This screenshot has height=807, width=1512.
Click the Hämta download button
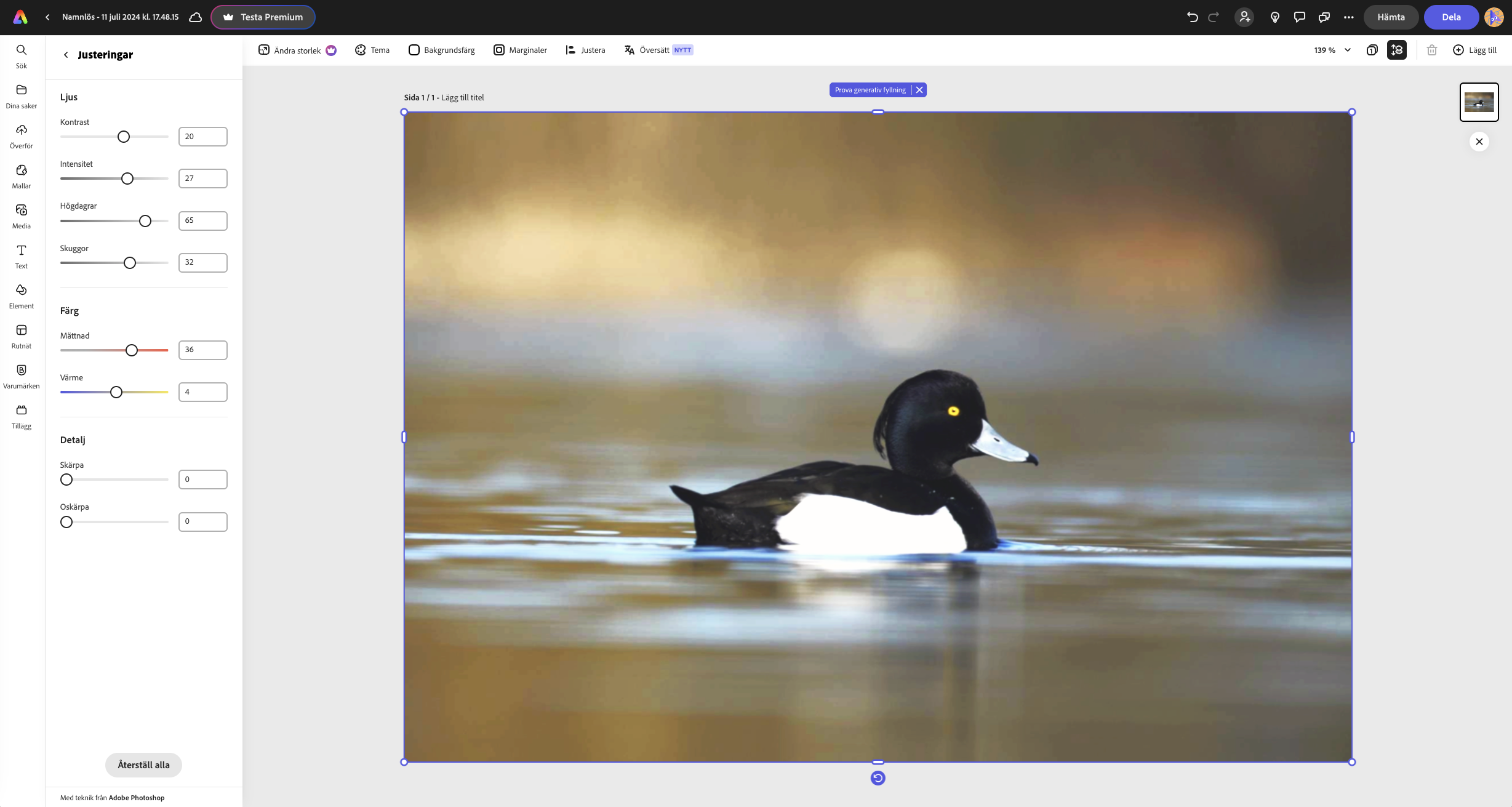click(1390, 17)
